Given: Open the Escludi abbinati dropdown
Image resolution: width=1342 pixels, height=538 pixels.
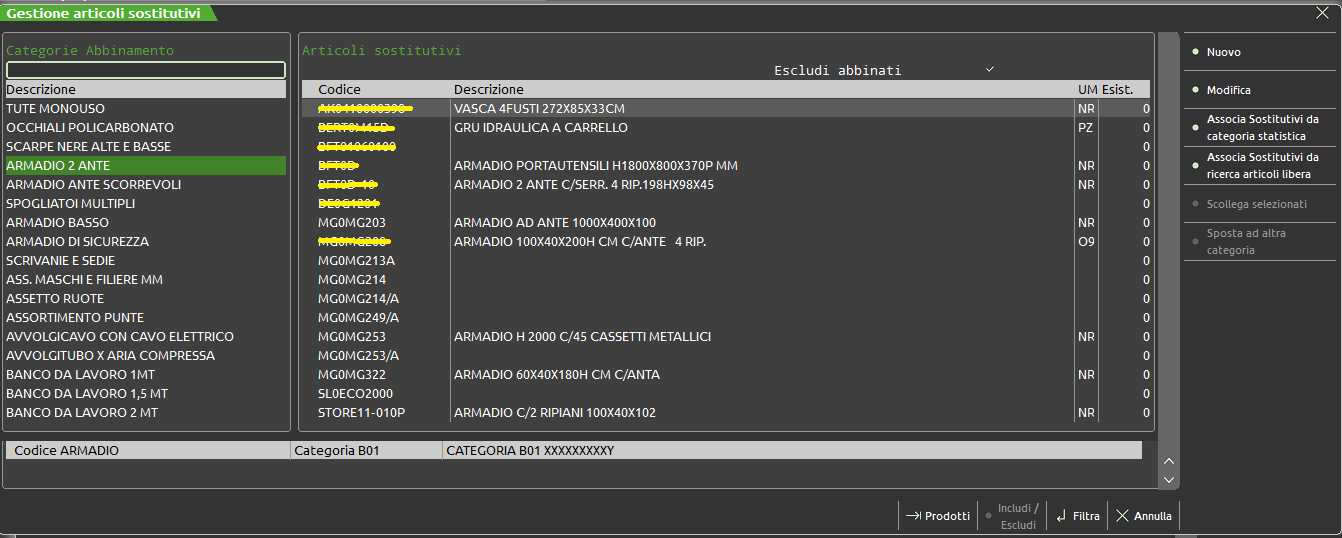Looking at the screenshot, I should tap(989, 70).
